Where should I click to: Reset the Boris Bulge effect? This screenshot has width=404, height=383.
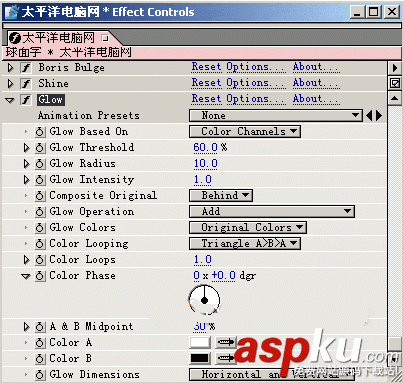(x=206, y=67)
